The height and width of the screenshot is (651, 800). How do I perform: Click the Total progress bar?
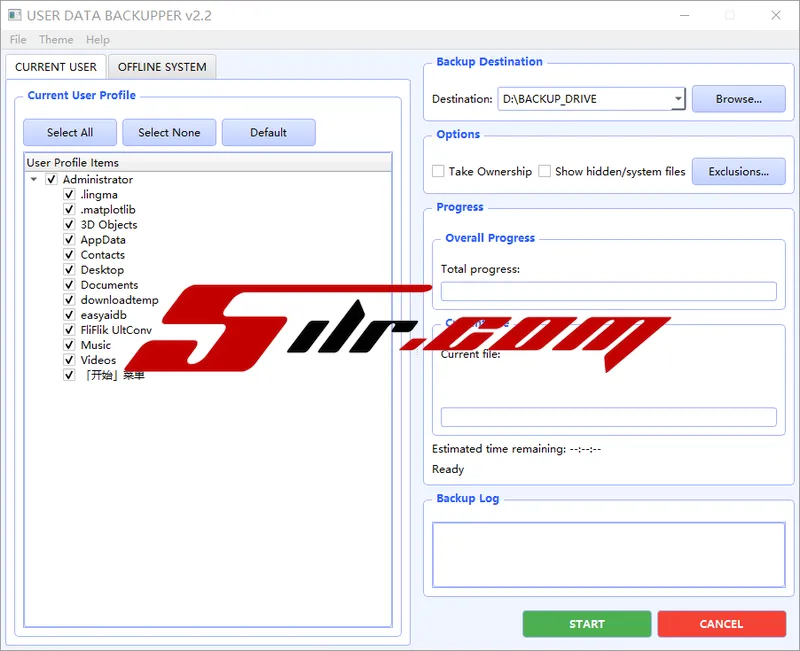click(609, 291)
